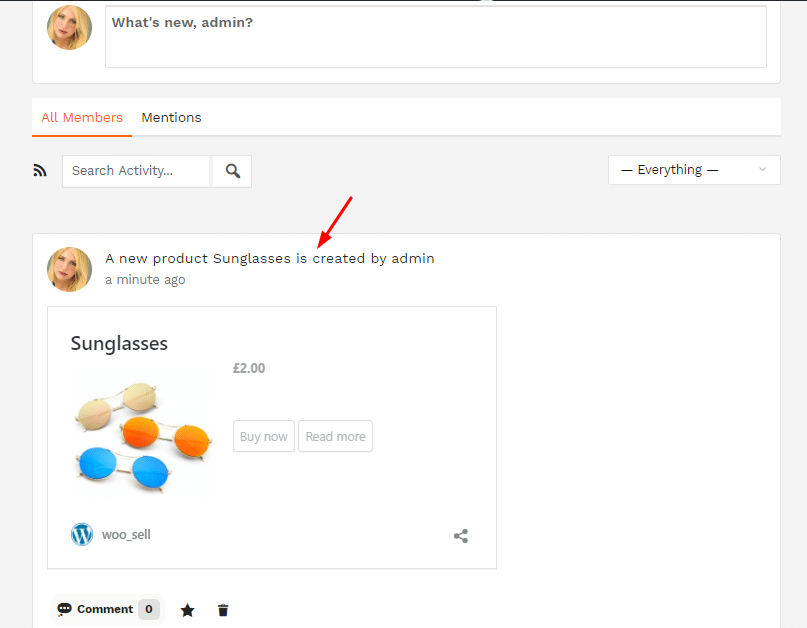The height and width of the screenshot is (628, 807).
Task: Mark activity as favorite with star icon
Action: (x=187, y=610)
